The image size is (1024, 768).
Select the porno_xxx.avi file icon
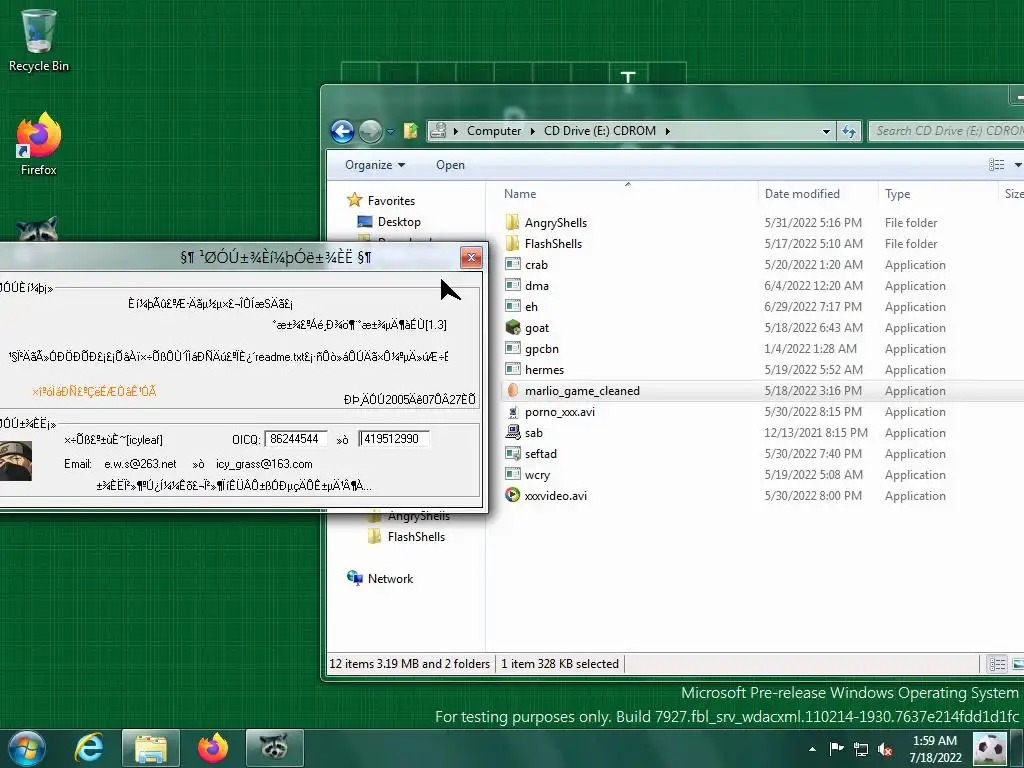(513, 411)
